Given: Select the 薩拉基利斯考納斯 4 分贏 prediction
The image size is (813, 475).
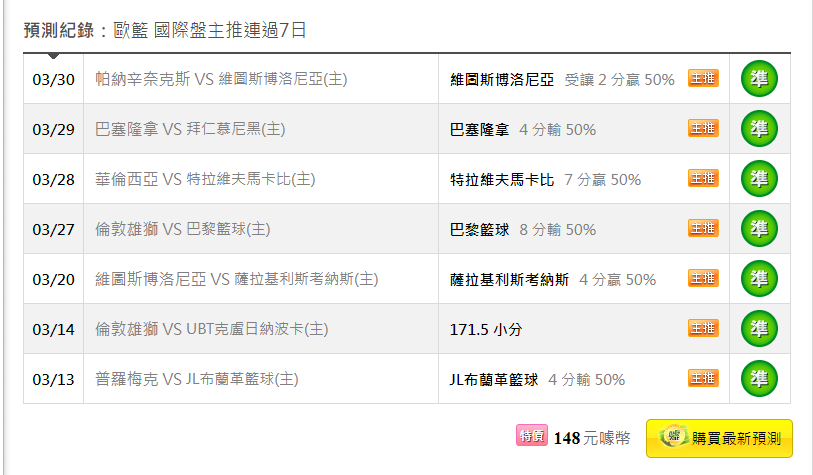Looking at the screenshot, I should (553, 280).
